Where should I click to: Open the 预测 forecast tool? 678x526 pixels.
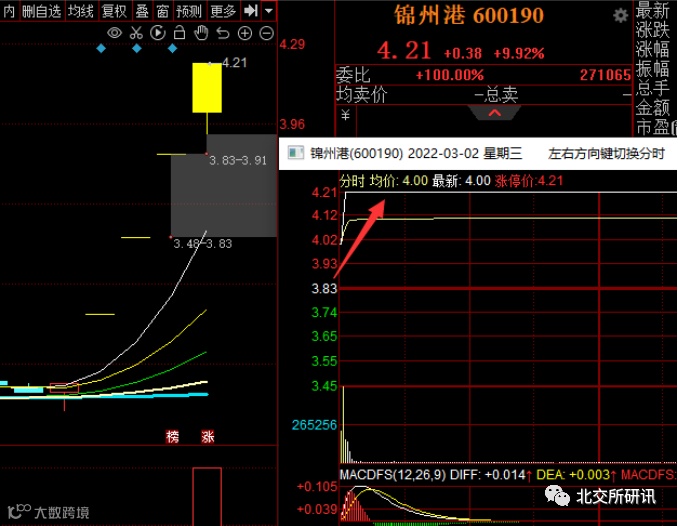[189, 10]
